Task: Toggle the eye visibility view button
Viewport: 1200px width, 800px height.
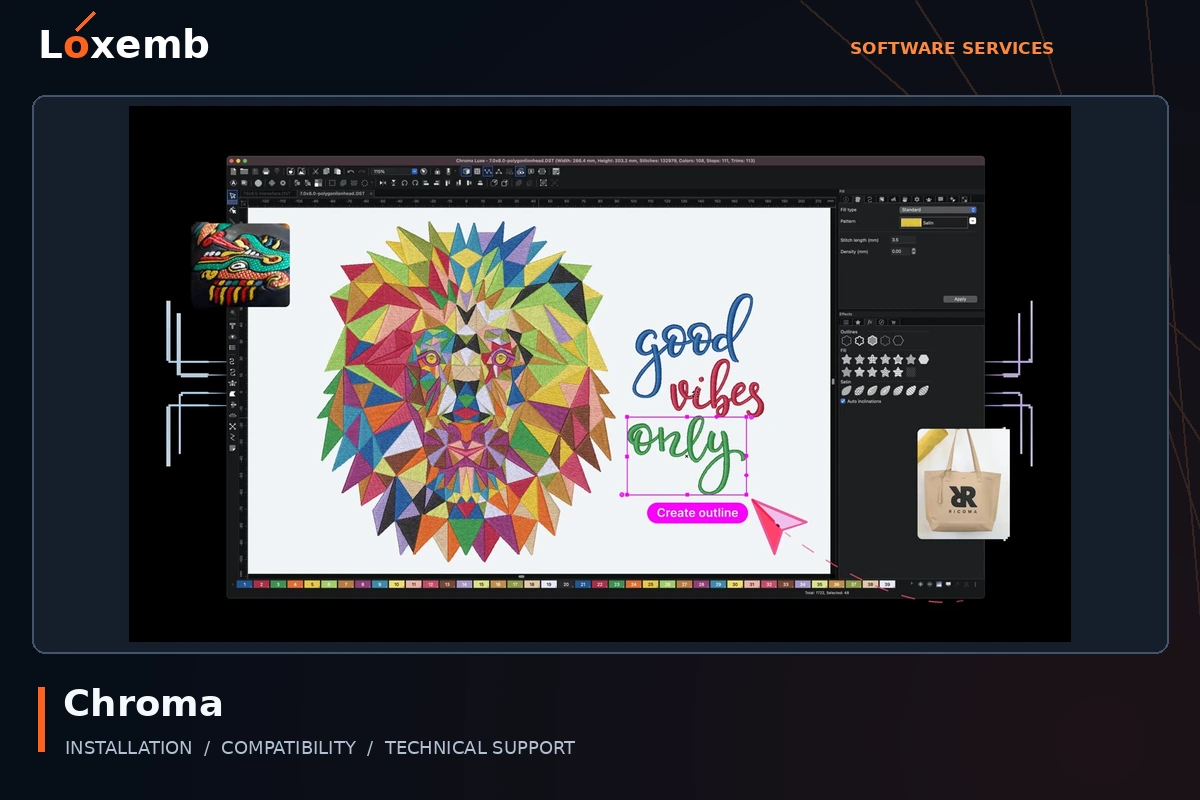Action: (520, 171)
